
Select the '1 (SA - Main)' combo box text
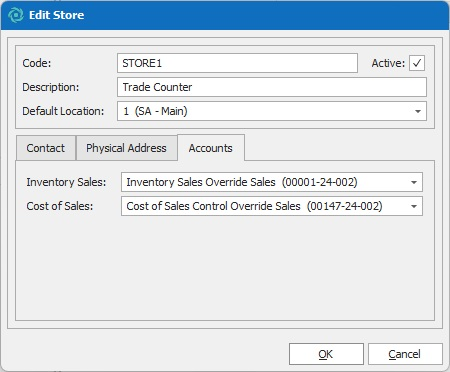155,111
